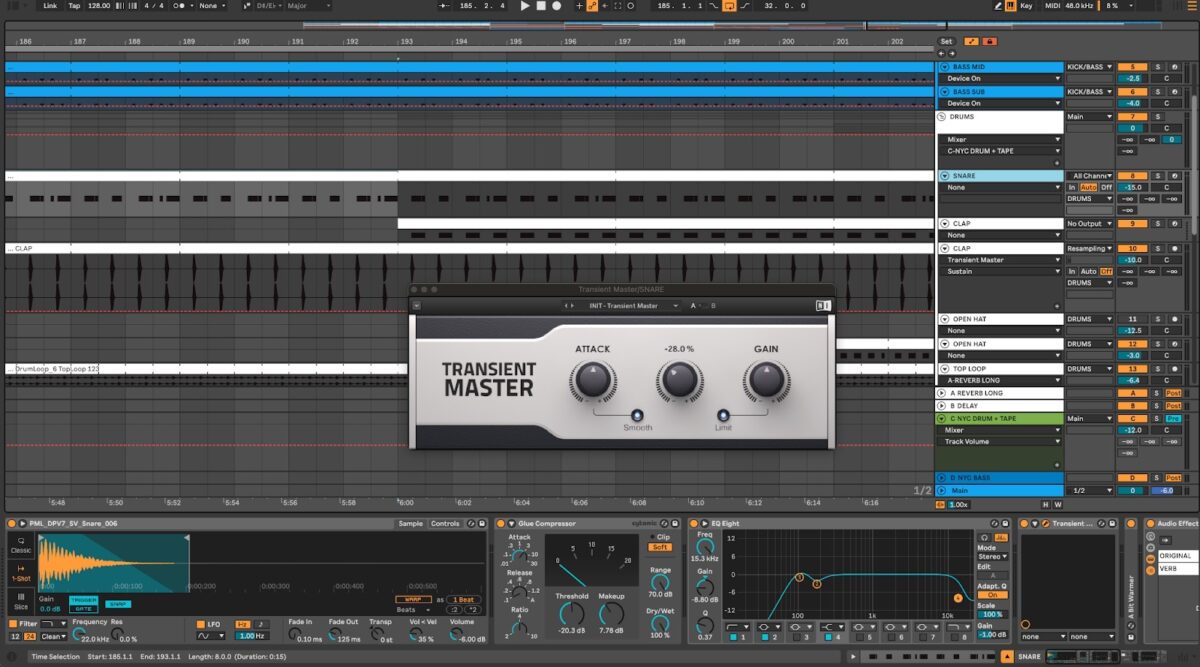Open the quantization None dropdown

coord(211,5)
